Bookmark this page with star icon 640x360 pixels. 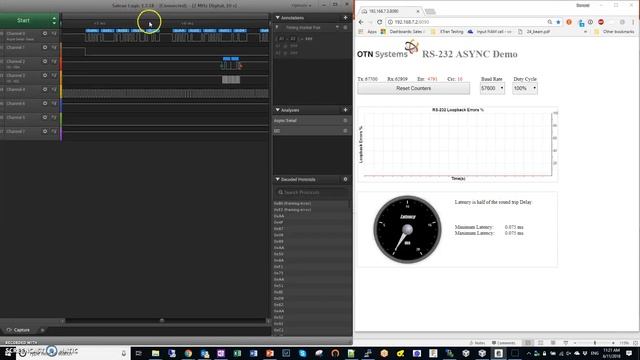(558, 22)
